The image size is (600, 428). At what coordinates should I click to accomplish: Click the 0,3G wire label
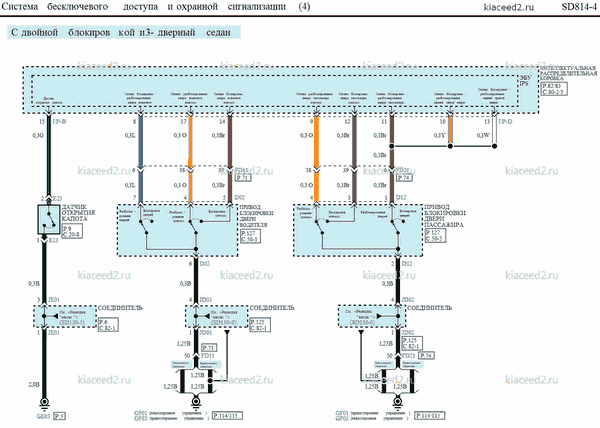point(38,135)
